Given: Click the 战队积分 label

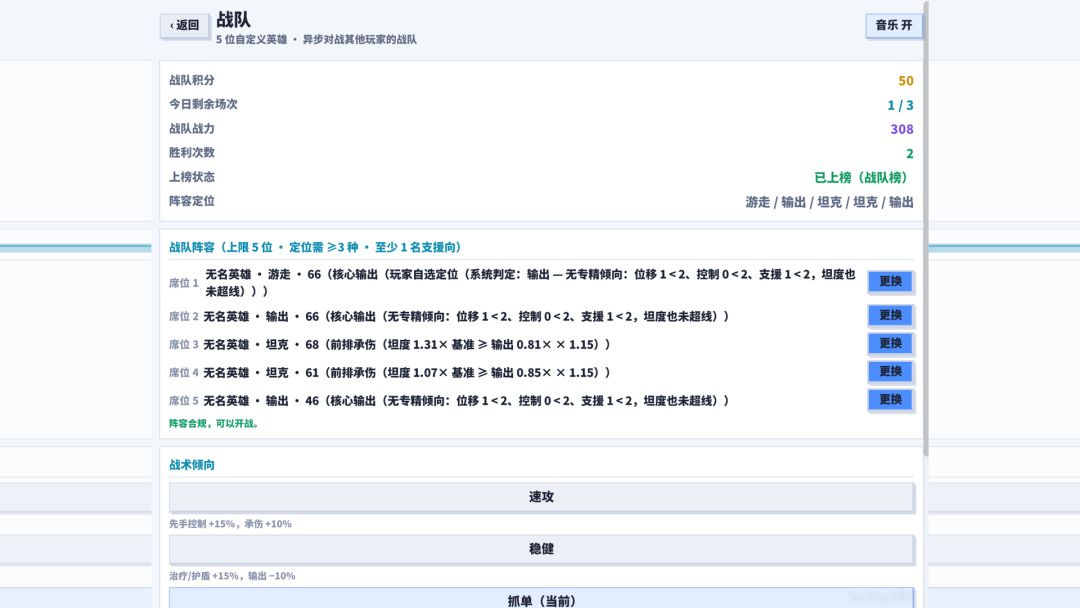Looking at the screenshot, I should [x=192, y=80].
